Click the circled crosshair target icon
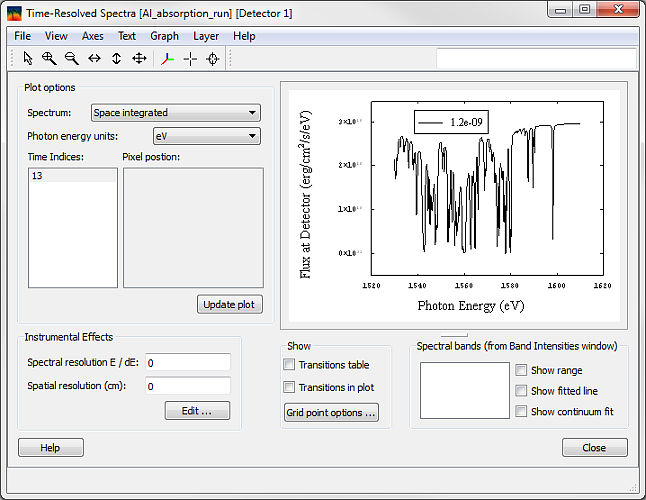 click(x=212, y=59)
